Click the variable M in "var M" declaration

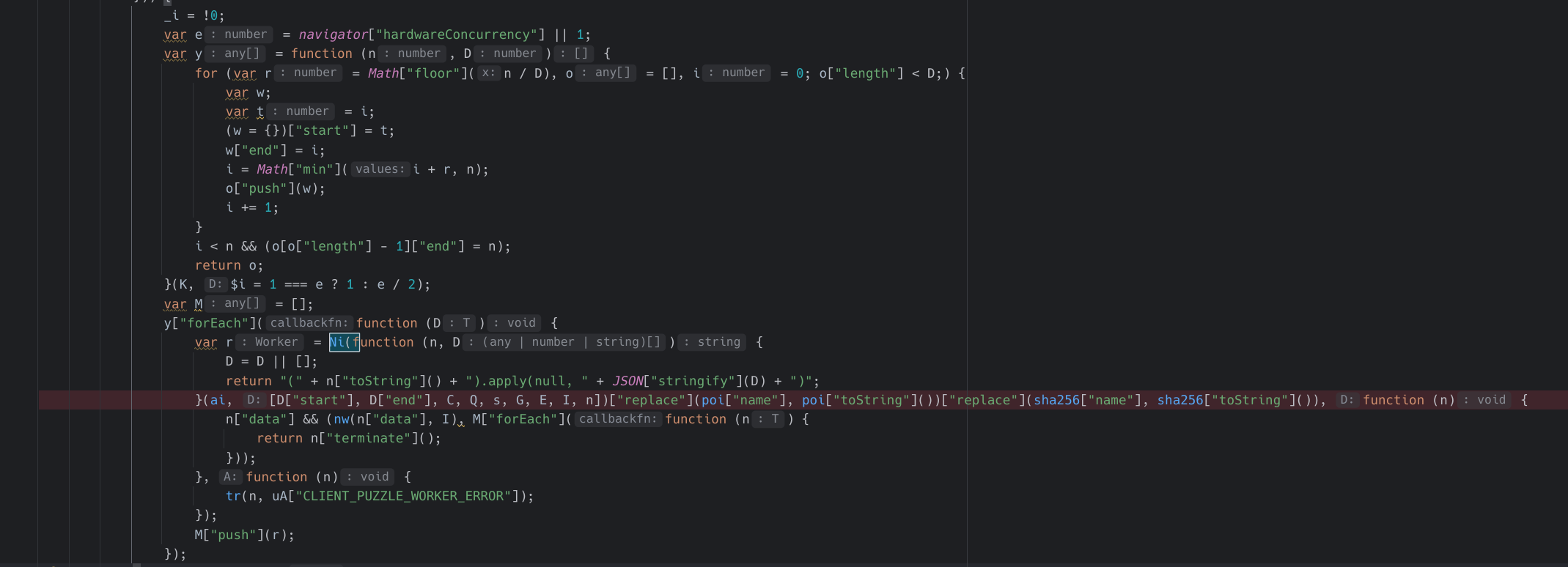(x=199, y=303)
